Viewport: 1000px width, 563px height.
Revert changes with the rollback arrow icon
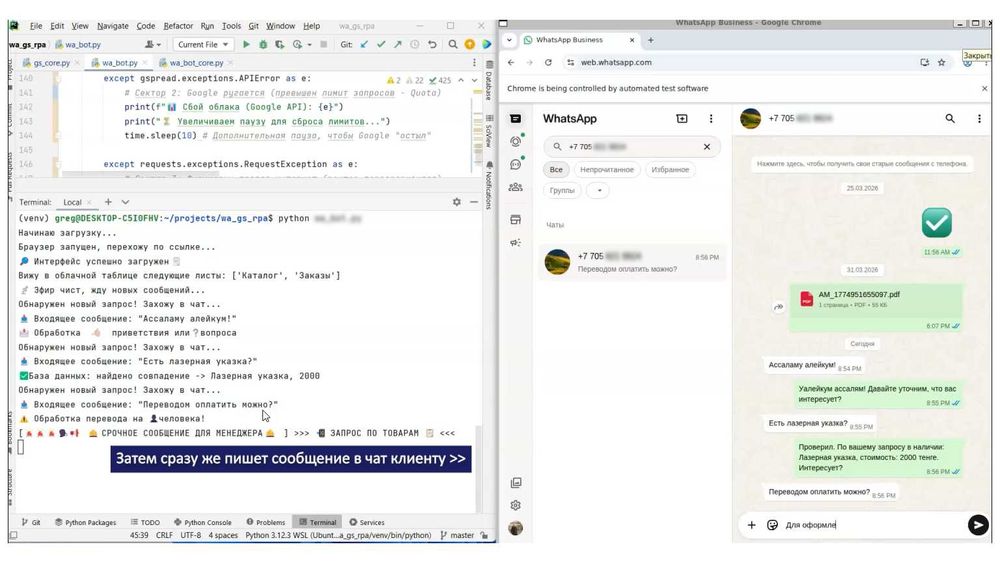[x=432, y=45]
